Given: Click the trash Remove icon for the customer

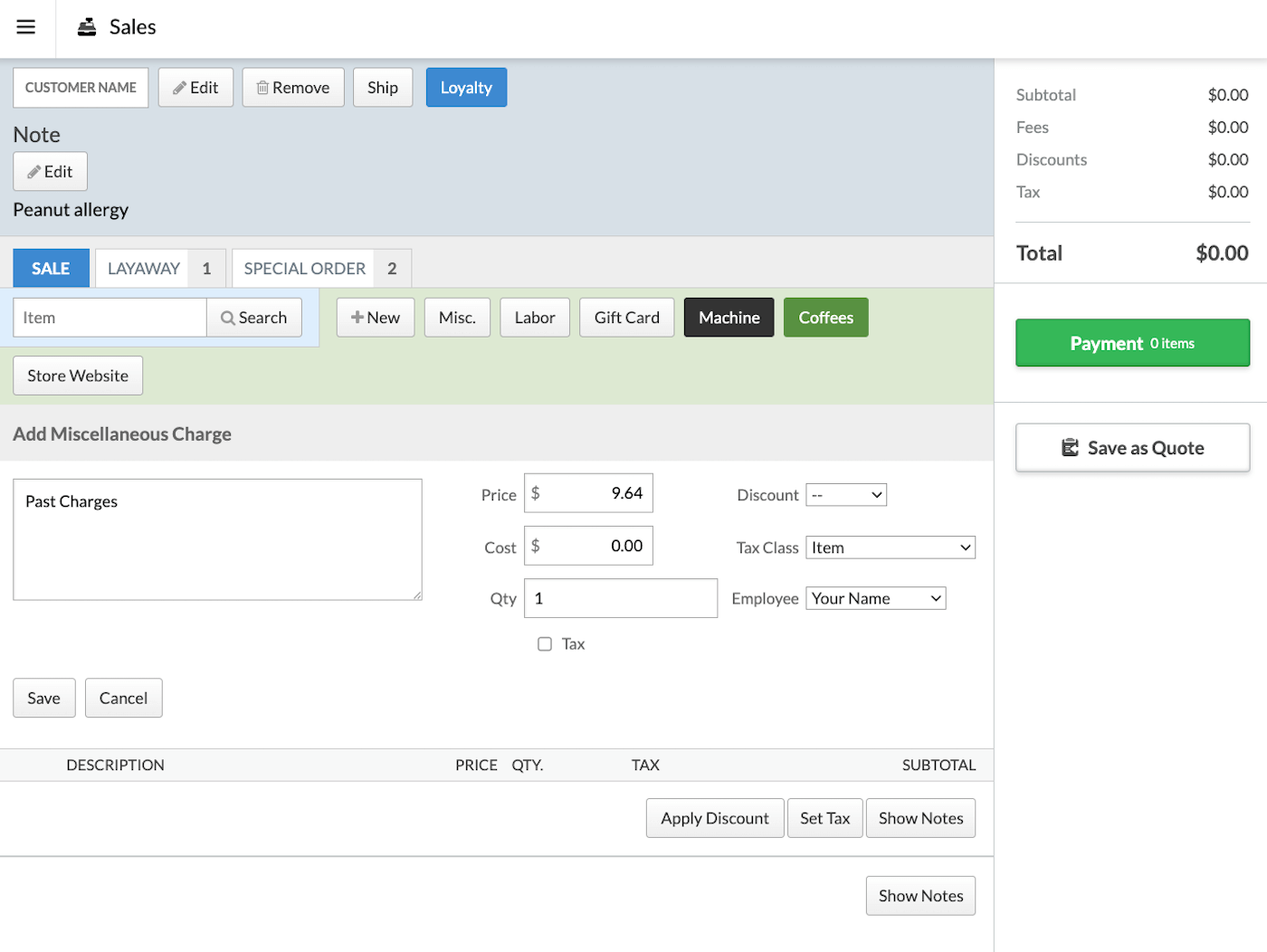Looking at the screenshot, I should (264, 87).
